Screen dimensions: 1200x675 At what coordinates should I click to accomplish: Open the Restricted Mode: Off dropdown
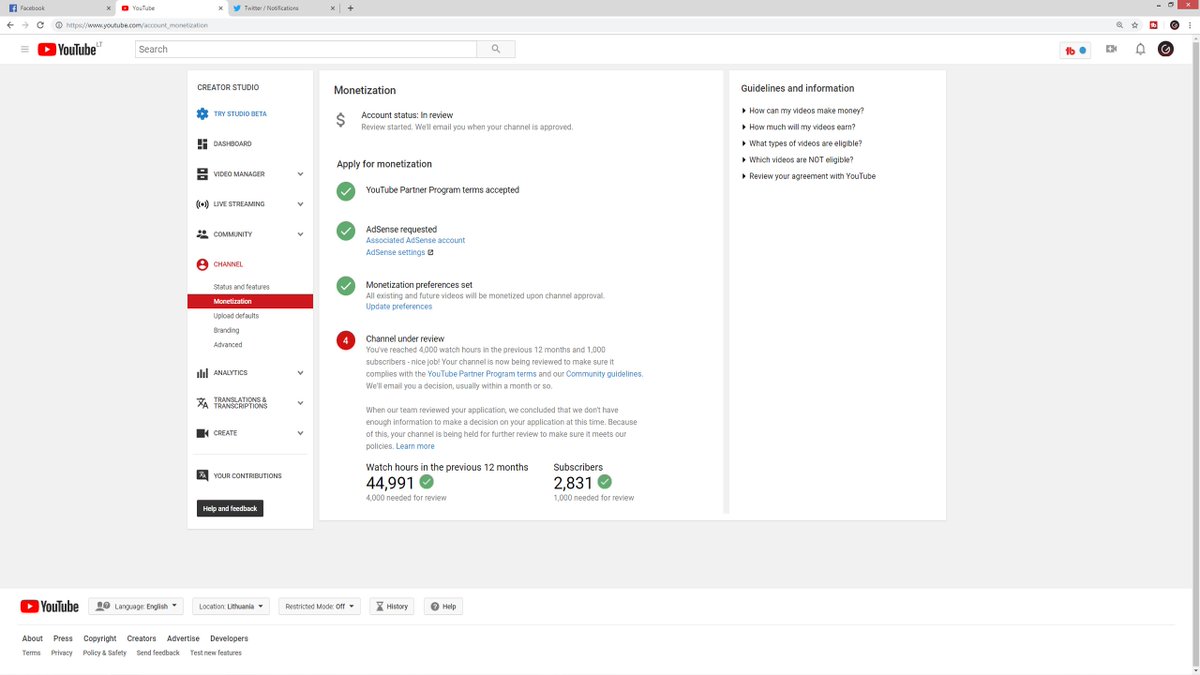319,606
